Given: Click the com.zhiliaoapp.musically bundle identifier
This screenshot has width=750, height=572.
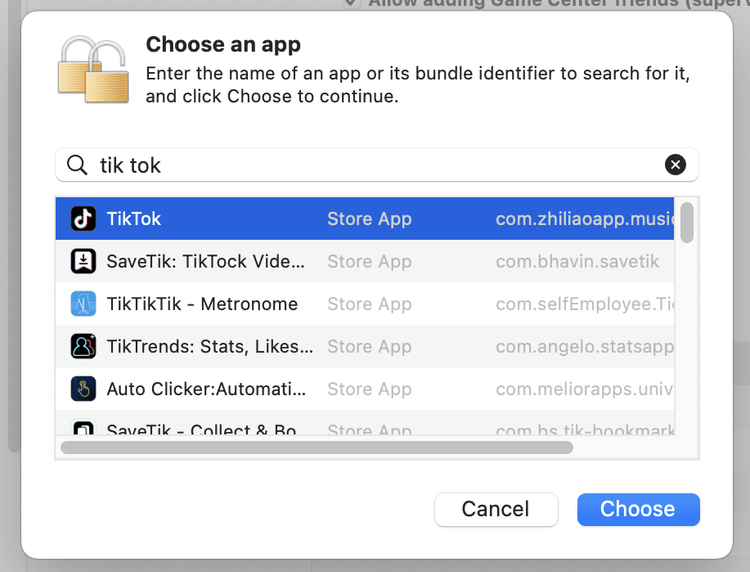Looking at the screenshot, I should point(585,219).
